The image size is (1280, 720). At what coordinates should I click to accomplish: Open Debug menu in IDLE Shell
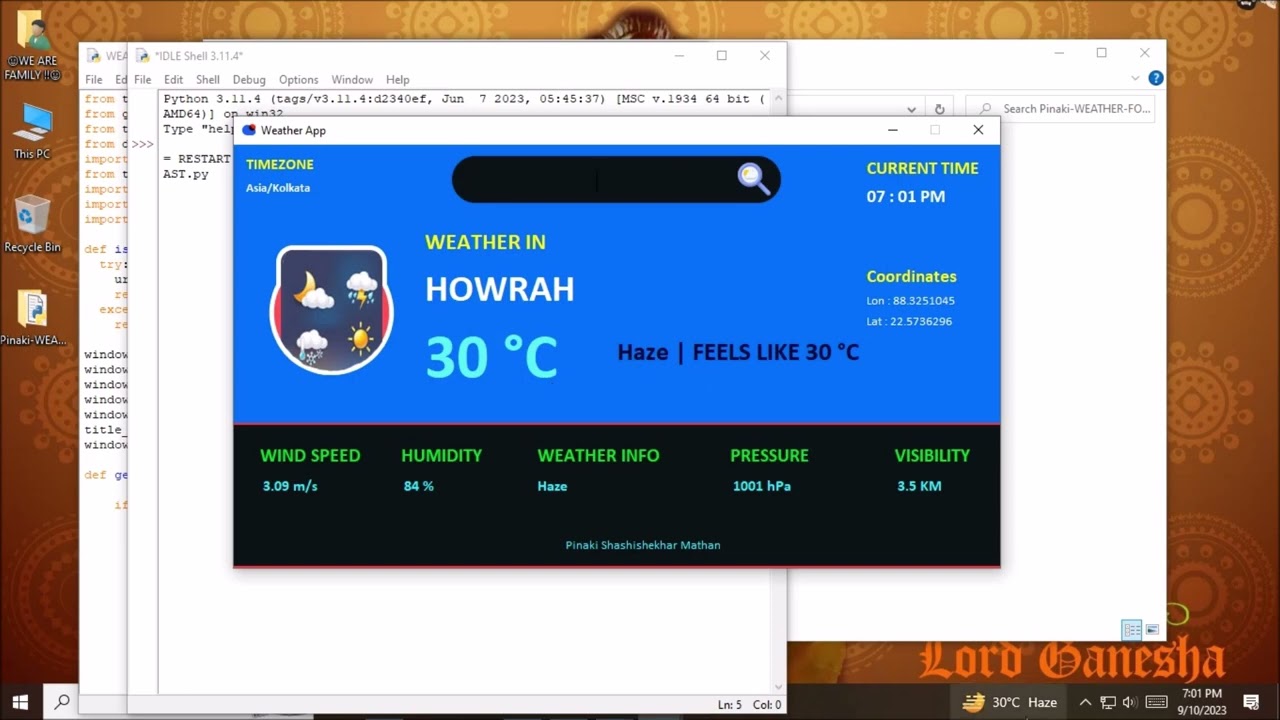click(249, 80)
